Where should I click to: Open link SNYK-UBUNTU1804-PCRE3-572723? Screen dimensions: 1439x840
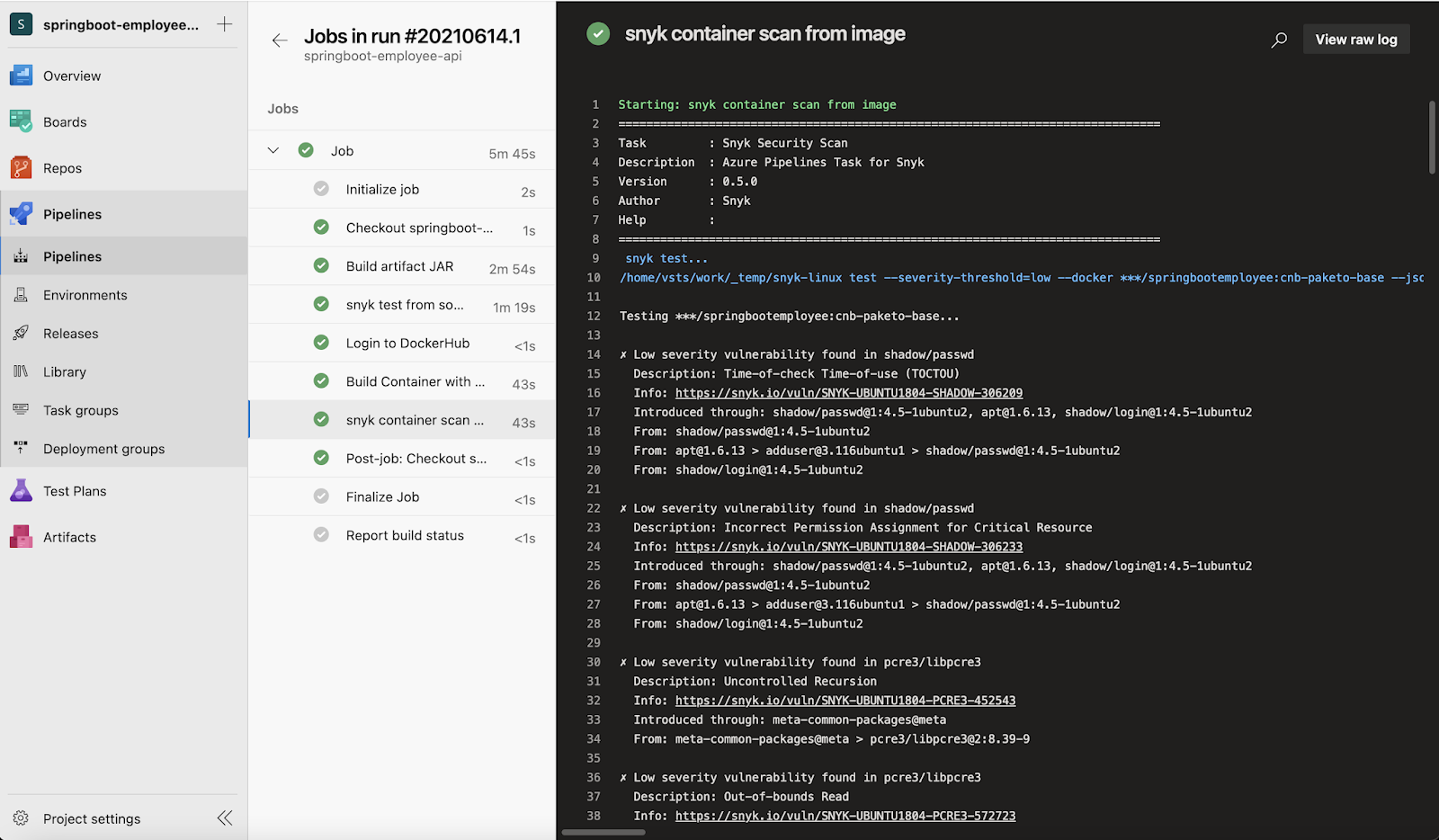pos(845,816)
